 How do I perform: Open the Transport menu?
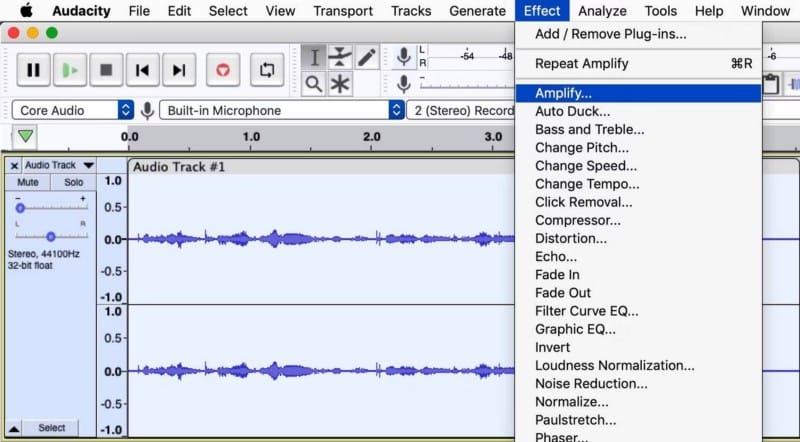[343, 11]
